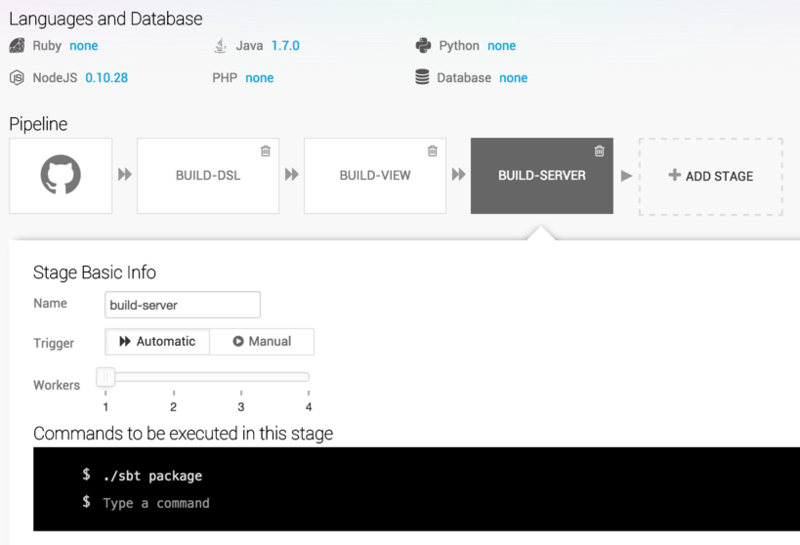Click the Java coffee cup icon
Viewport: 800px width, 545px height.
pyautogui.click(x=220, y=45)
